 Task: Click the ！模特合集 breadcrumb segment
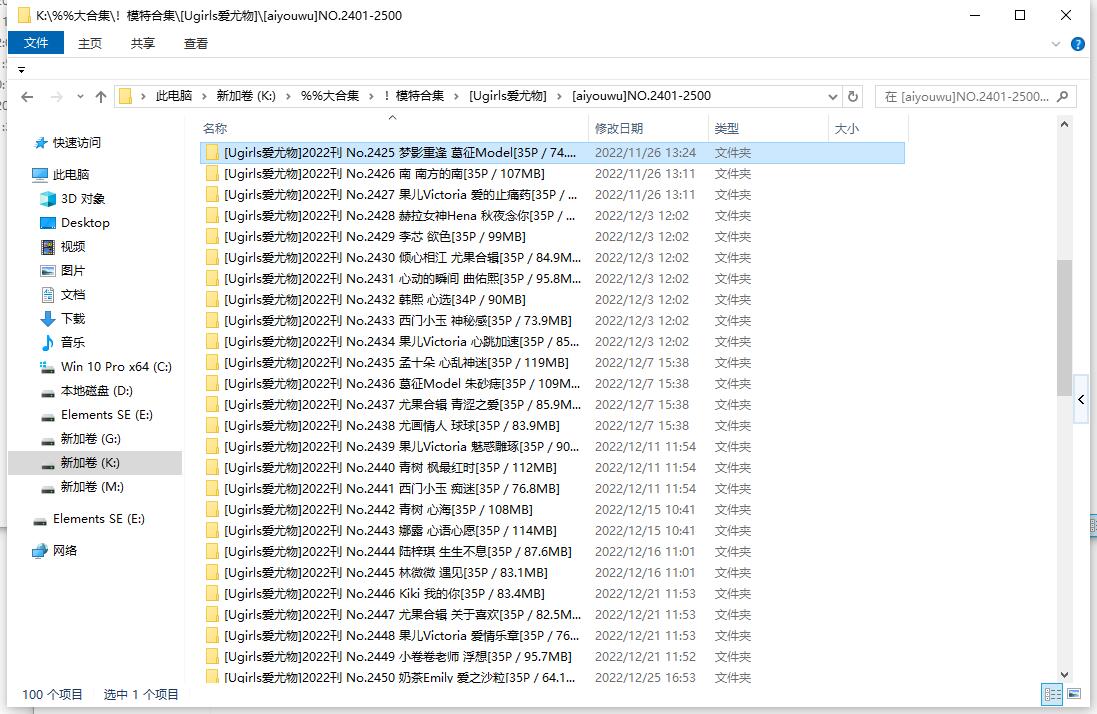(413, 96)
